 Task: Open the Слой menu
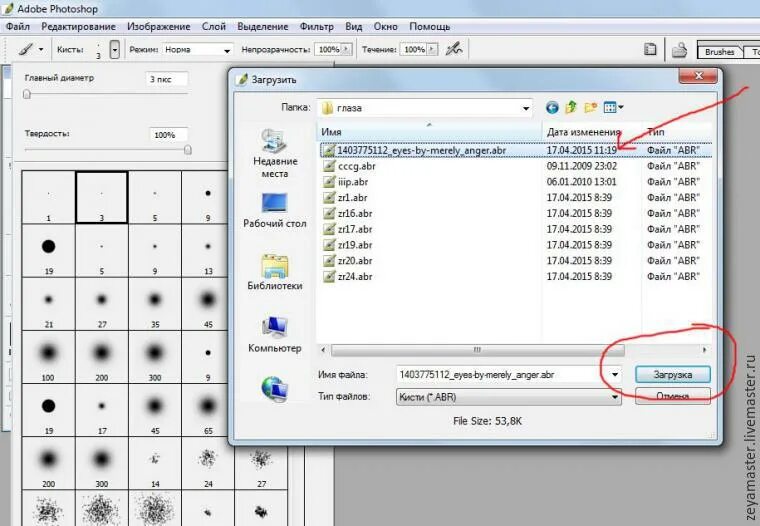point(214,27)
